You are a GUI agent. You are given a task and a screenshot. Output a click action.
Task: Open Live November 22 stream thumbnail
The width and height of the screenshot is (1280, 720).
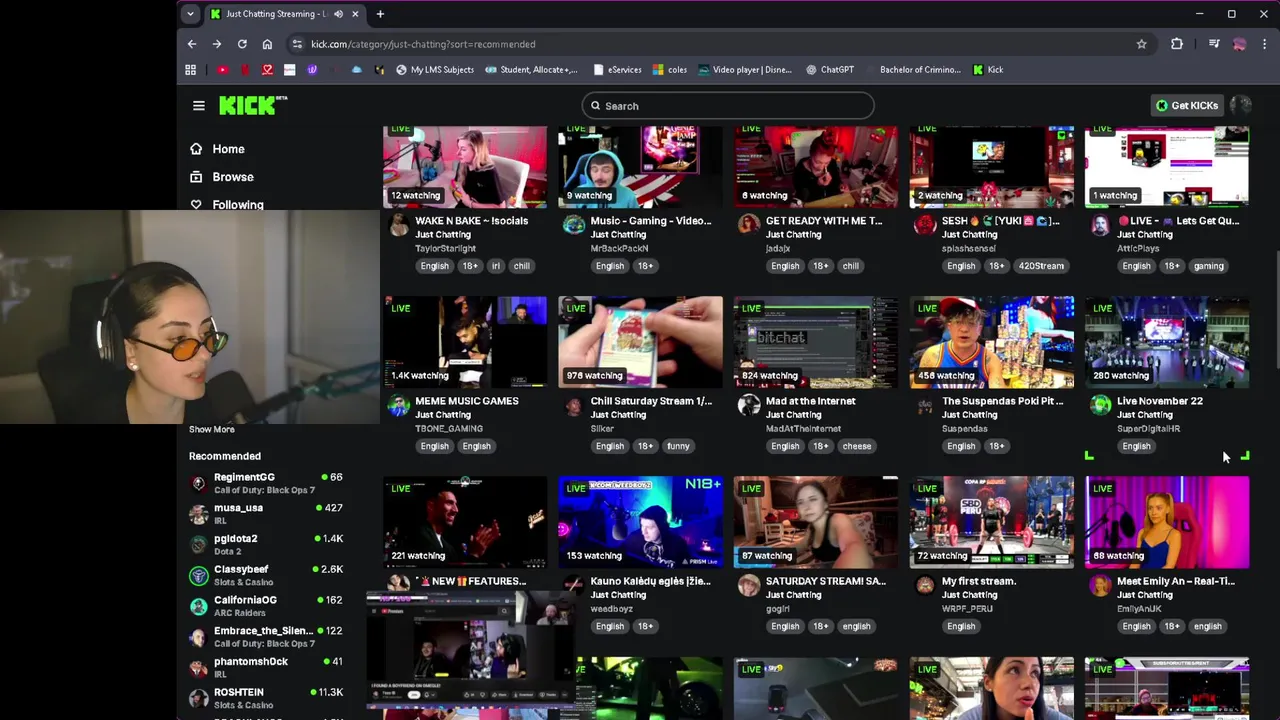pyautogui.click(x=1167, y=342)
